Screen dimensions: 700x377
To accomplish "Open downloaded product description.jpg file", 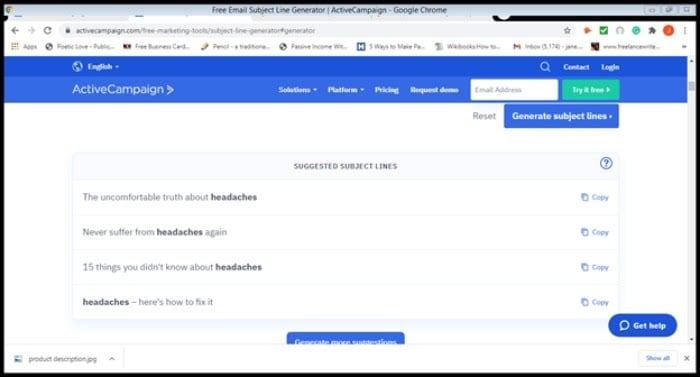I will [x=56, y=359].
